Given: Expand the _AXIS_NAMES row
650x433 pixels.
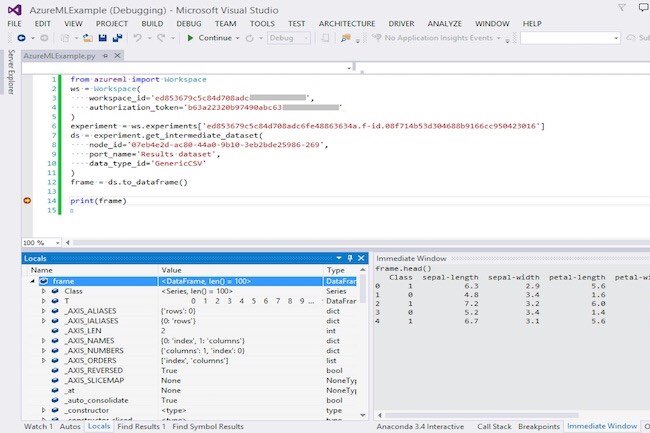Looking at the screenshot, I should point(44,341).
